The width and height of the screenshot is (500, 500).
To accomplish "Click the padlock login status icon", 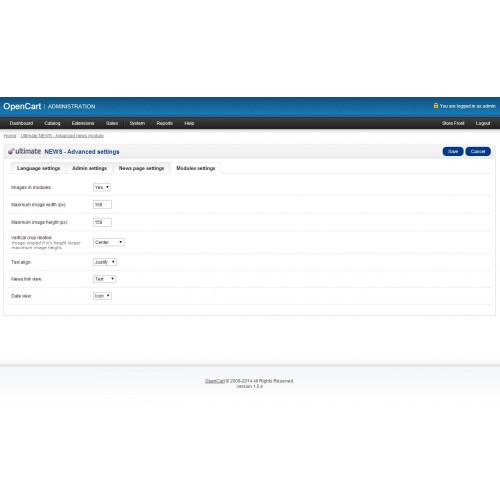I will click(x=436, y=106).
